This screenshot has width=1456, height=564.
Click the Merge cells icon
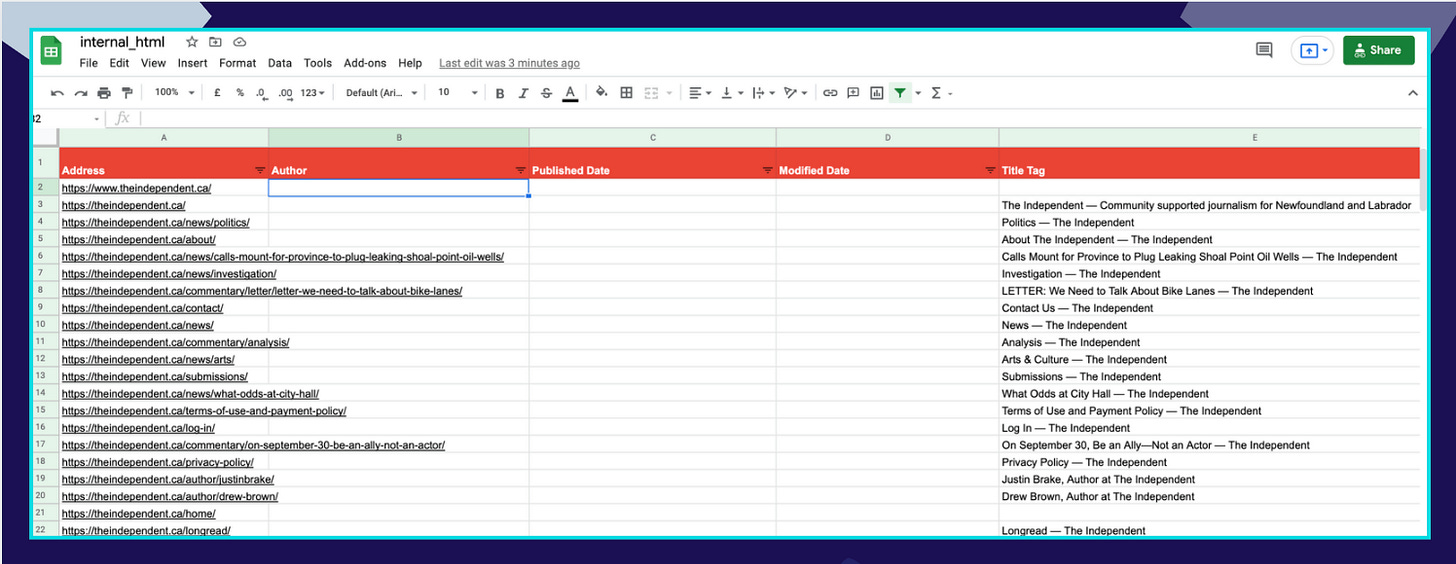coord(651,93)
